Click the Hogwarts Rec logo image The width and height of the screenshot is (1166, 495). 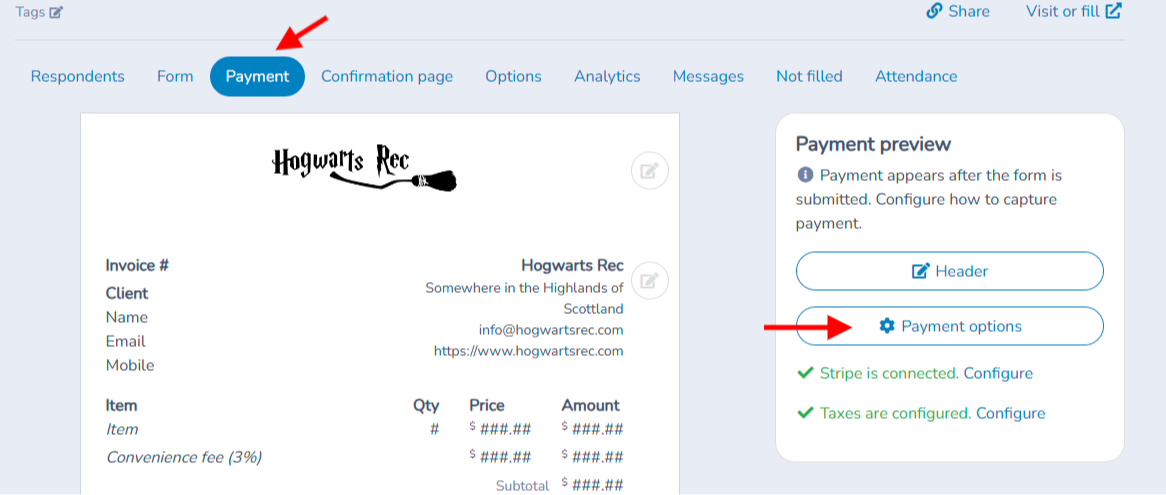point(364,168)
